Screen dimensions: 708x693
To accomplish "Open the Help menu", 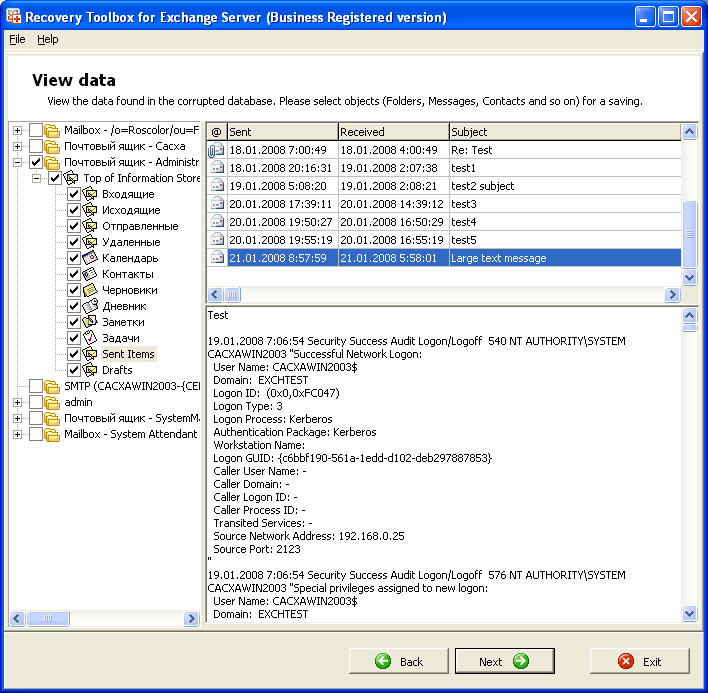I will coord(48,39).
